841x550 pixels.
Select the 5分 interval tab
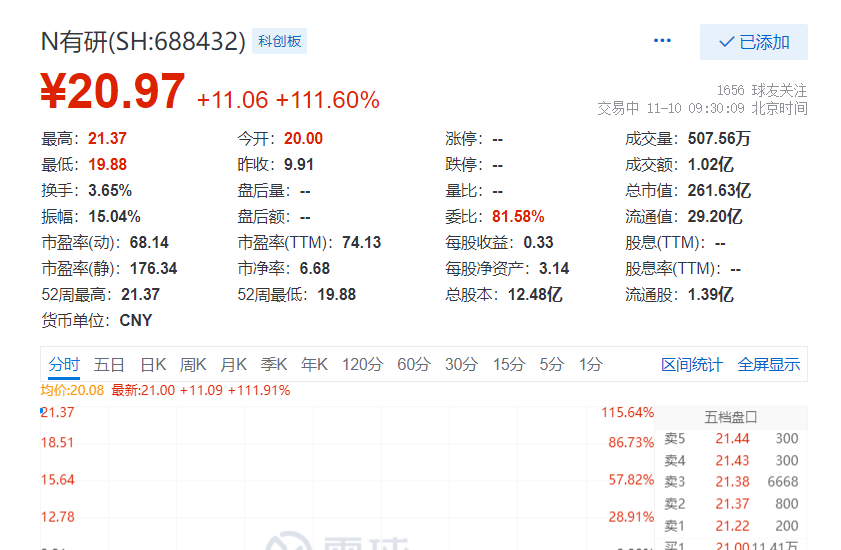pyautogui.click(x=551, y=365)
